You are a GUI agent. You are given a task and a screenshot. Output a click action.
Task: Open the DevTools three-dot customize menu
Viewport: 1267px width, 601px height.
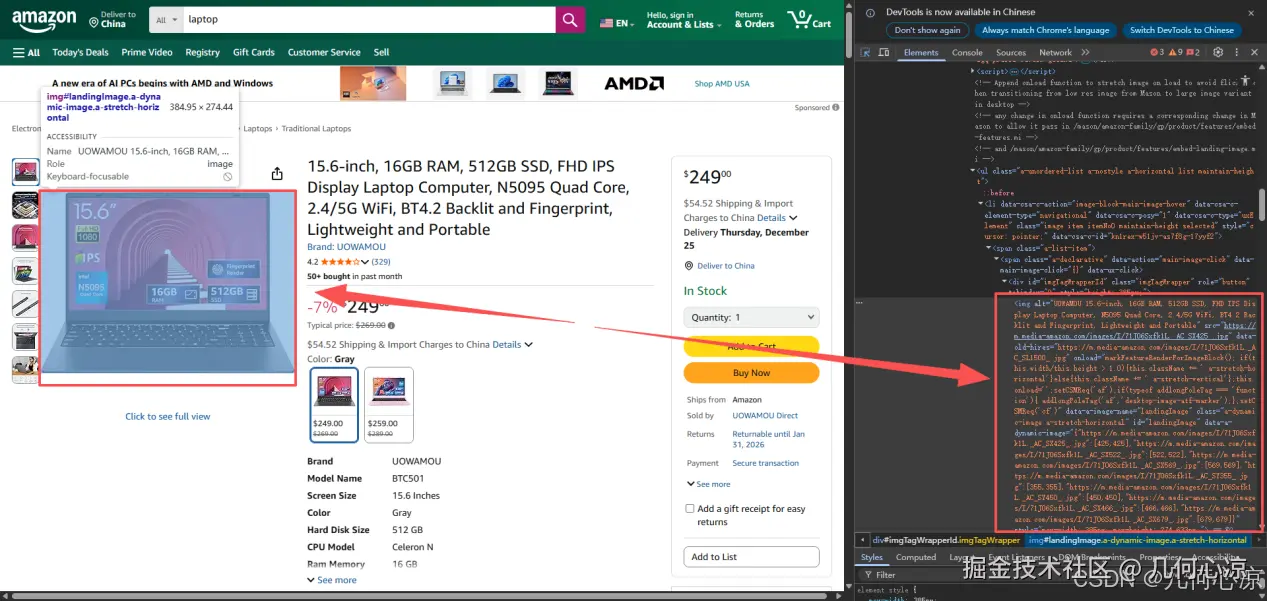pyautogui.click(x=1236, y=52)
